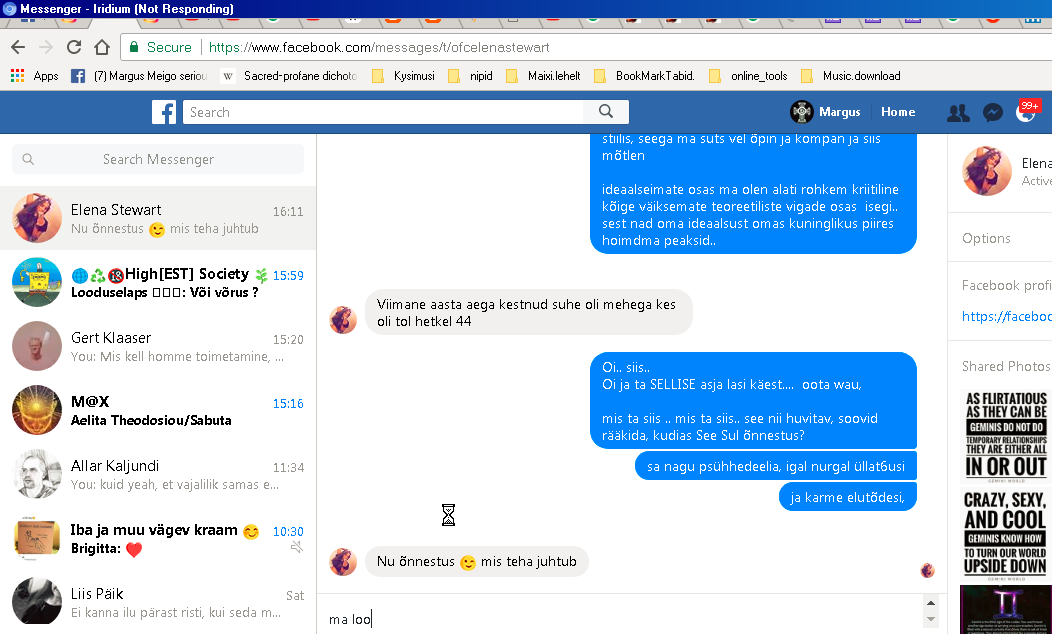Image resolution: width=1052 pixels, height=634 pixels.
Task: Open the BookMarkTabid bookmarks folder
Action: (x=645, y=76)
